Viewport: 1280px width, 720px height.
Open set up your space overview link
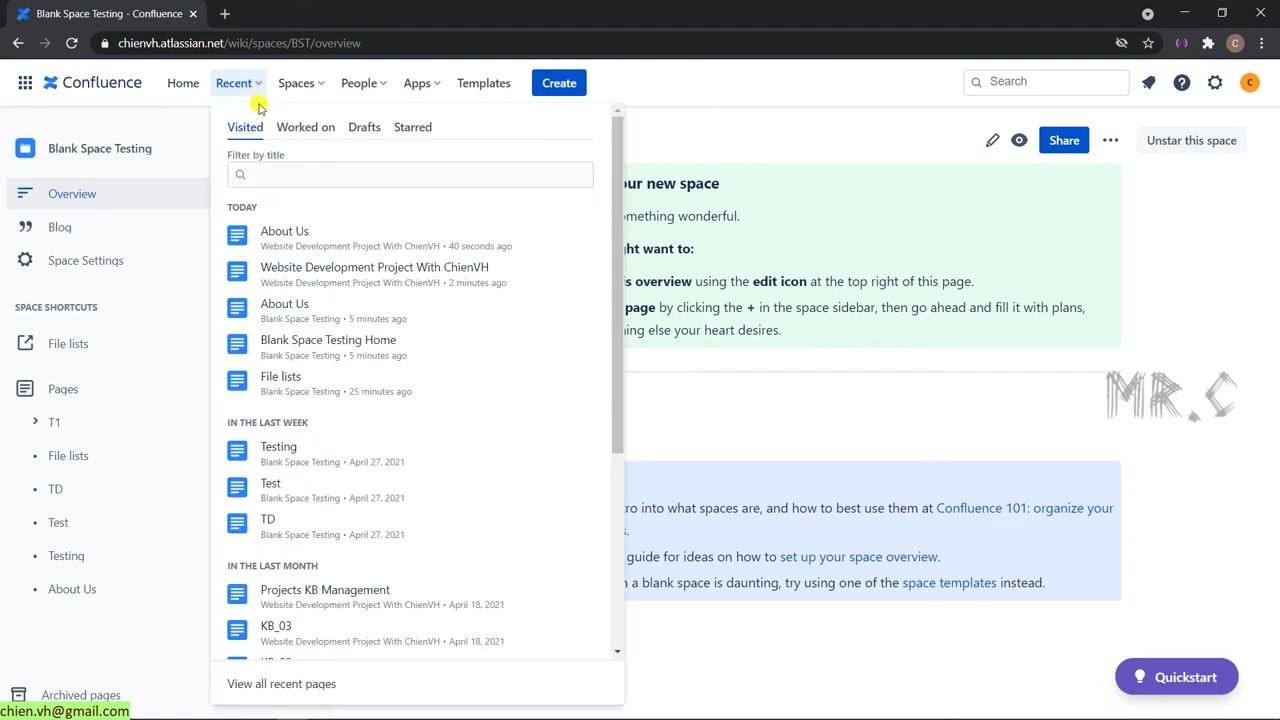coord(859,557)
